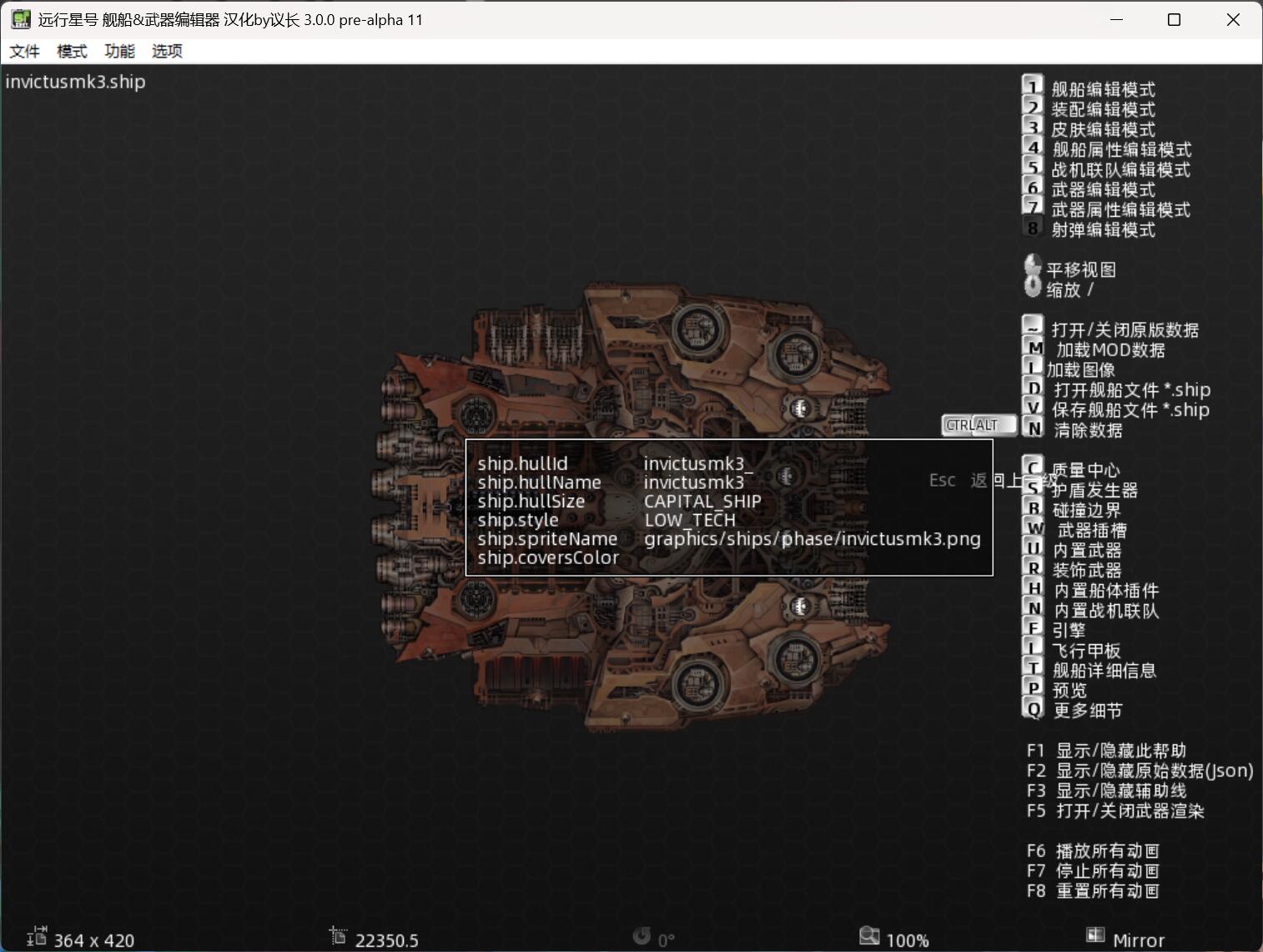The image size is (1263, 952).
Task: Click the Q key more details icon
Action: (1034, 709)
